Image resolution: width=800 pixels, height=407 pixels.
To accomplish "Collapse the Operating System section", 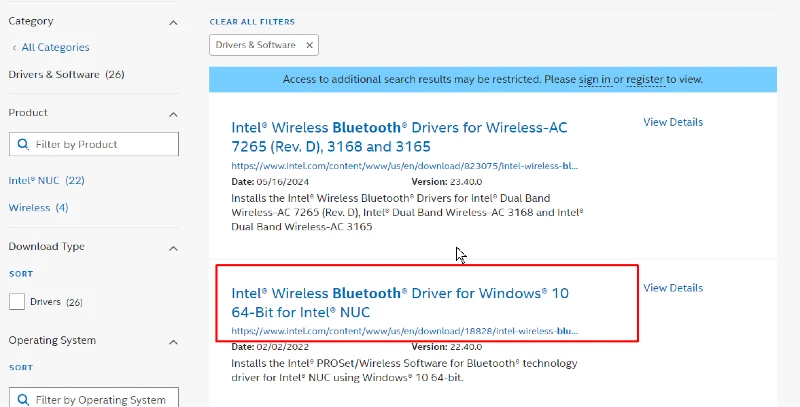I will 173,342.
